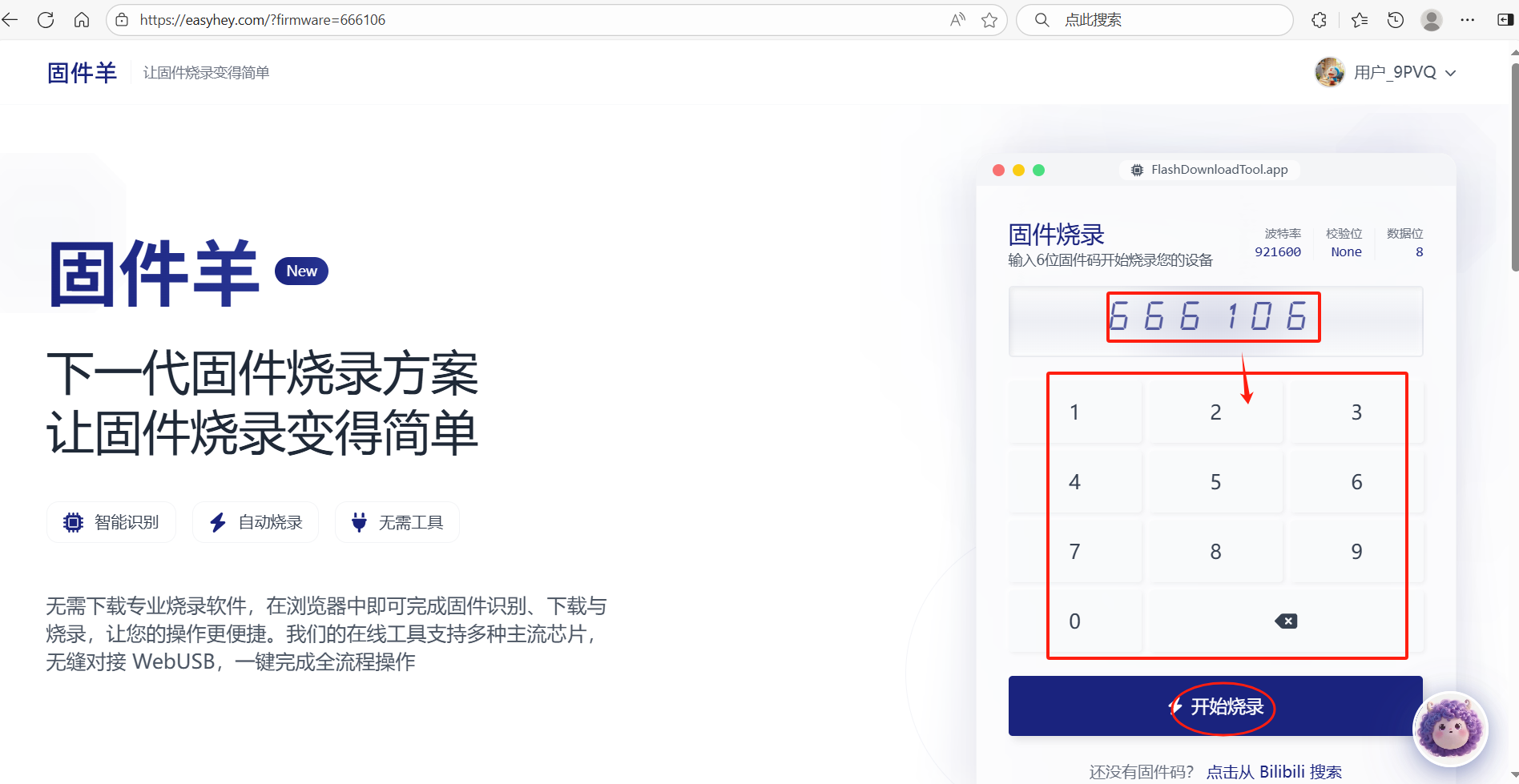This screenshot has width=1519, height=784.
Task: Click the 点此搜索 search box
Action: tap(1154, 20)
